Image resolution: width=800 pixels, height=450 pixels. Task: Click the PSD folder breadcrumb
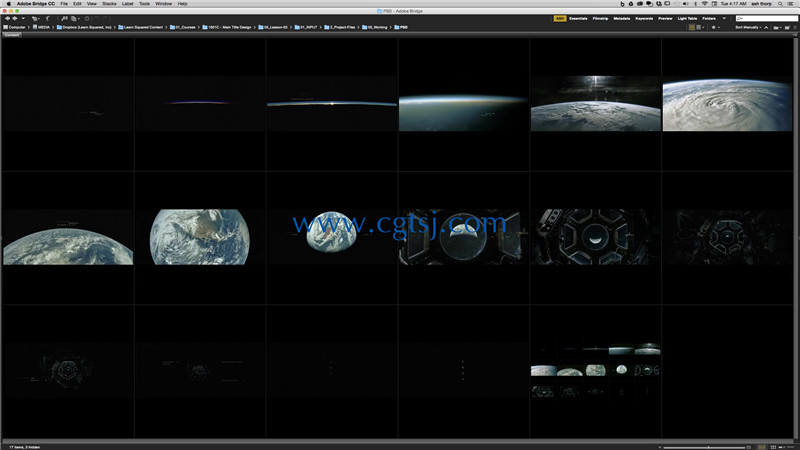click(x=401, y=27)
